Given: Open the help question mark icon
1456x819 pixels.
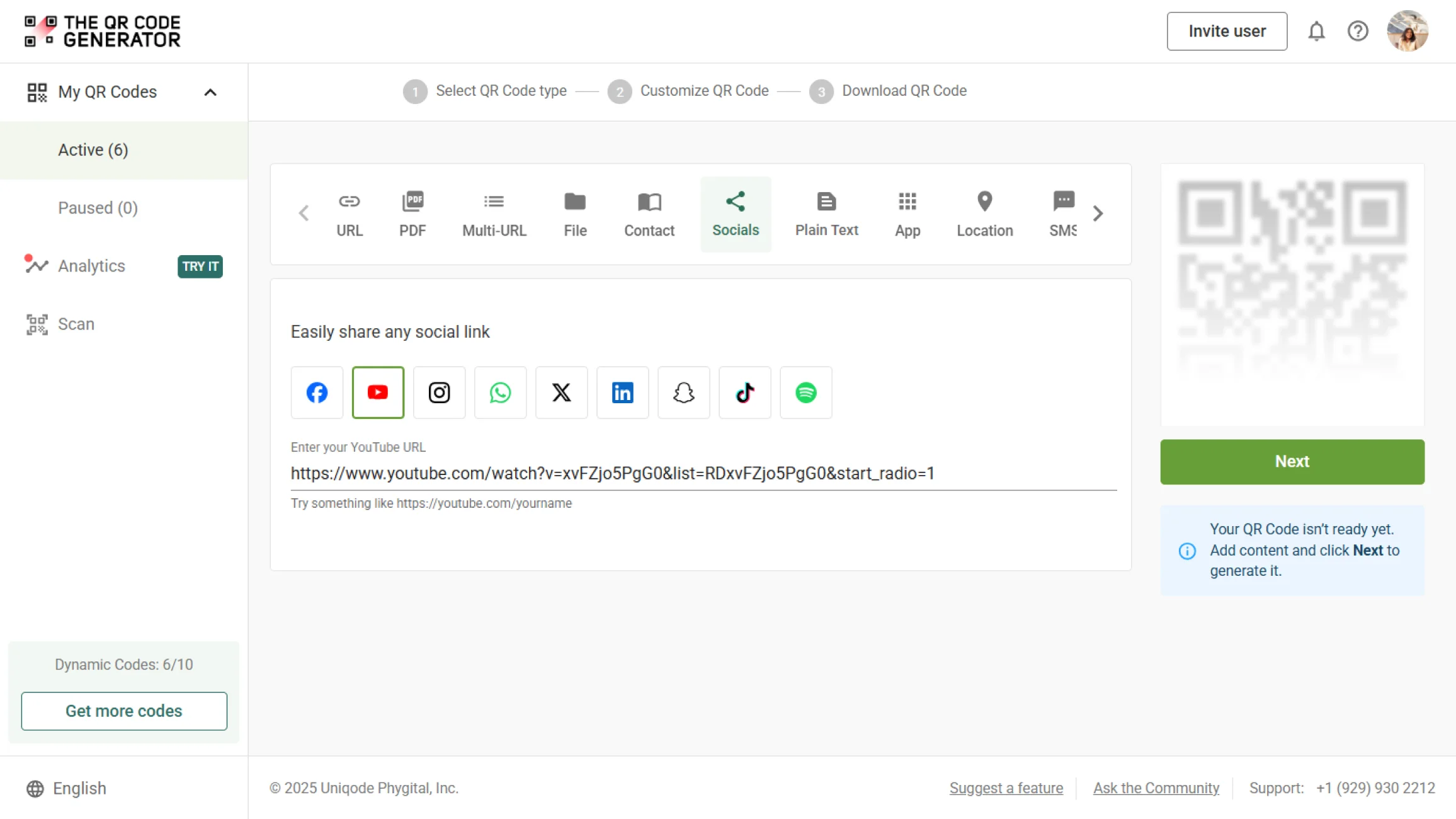Looking at the screenshot, I should pos(1358,31).
